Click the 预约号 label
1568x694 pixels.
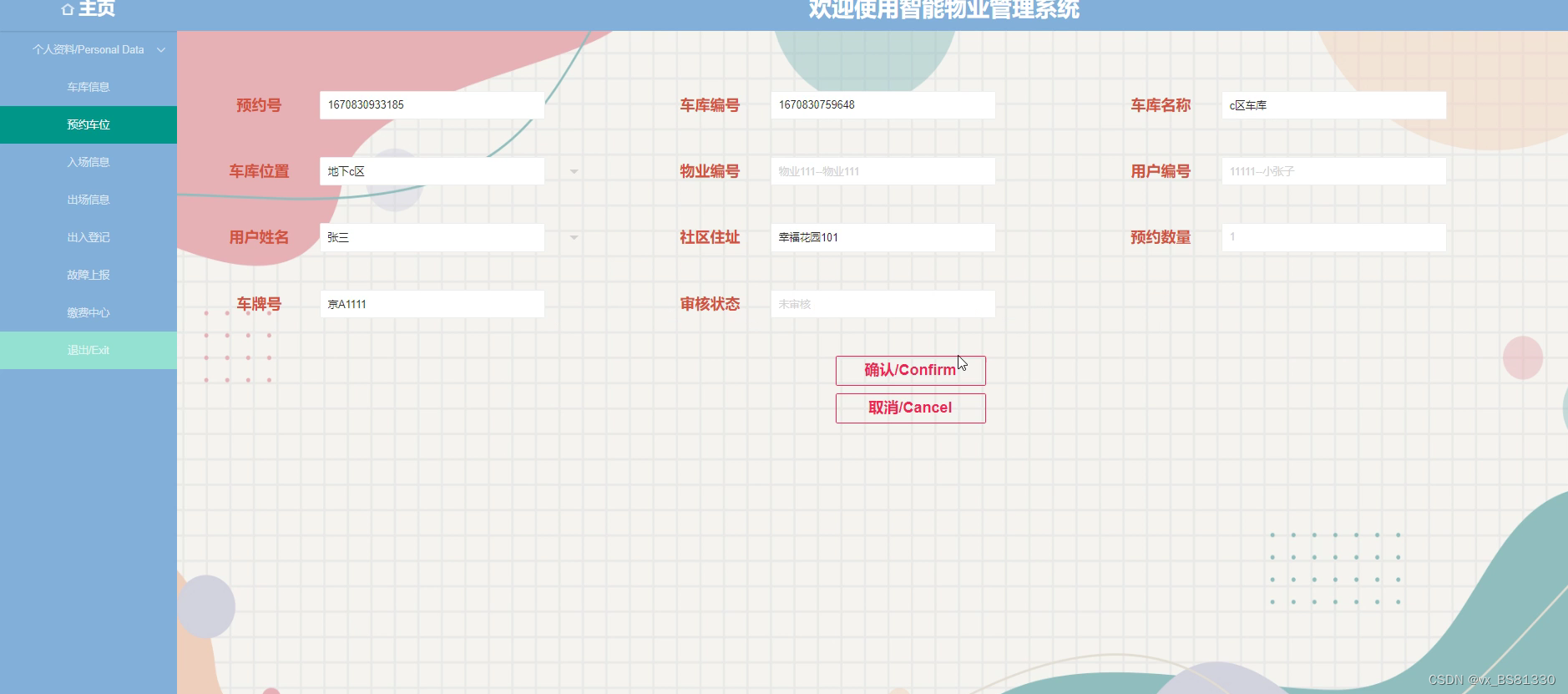(x=259, y=105)
